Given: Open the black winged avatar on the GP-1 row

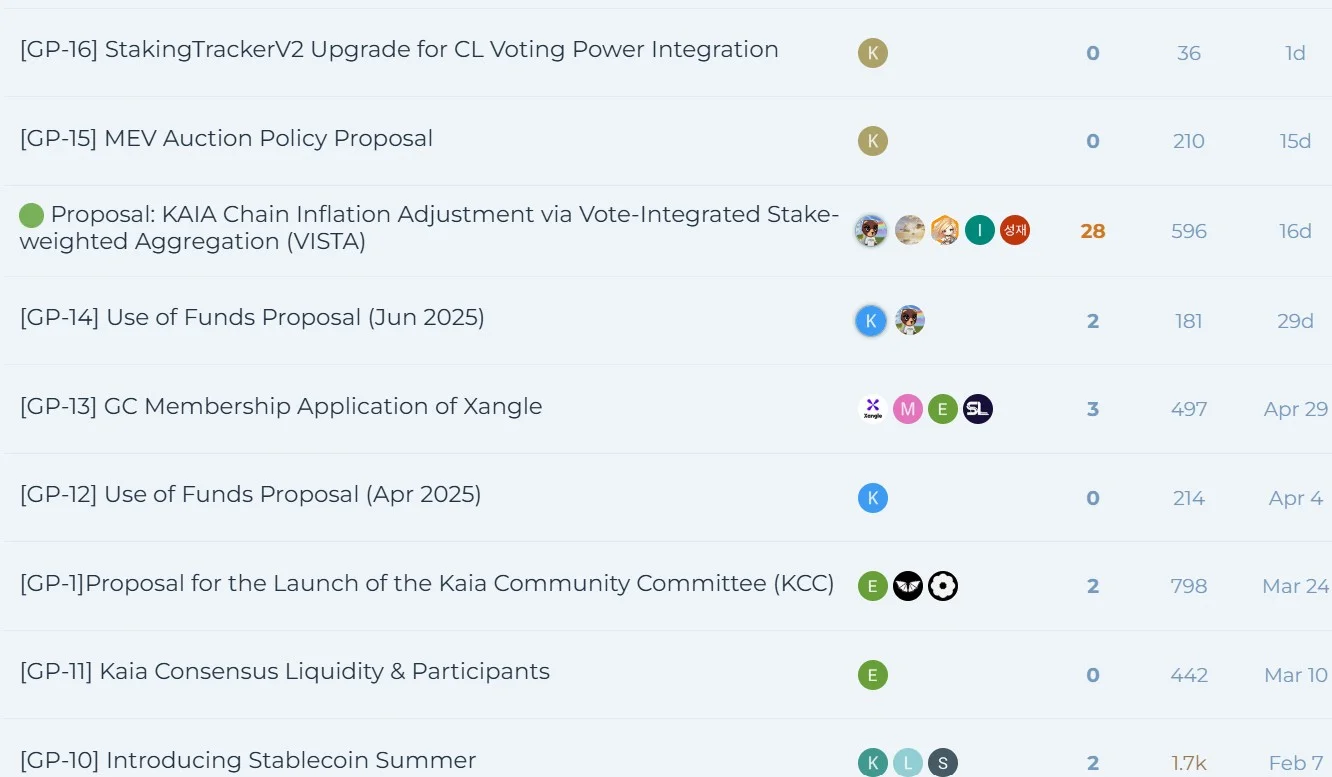Looking at the screenshot, I should coord(908,586).
